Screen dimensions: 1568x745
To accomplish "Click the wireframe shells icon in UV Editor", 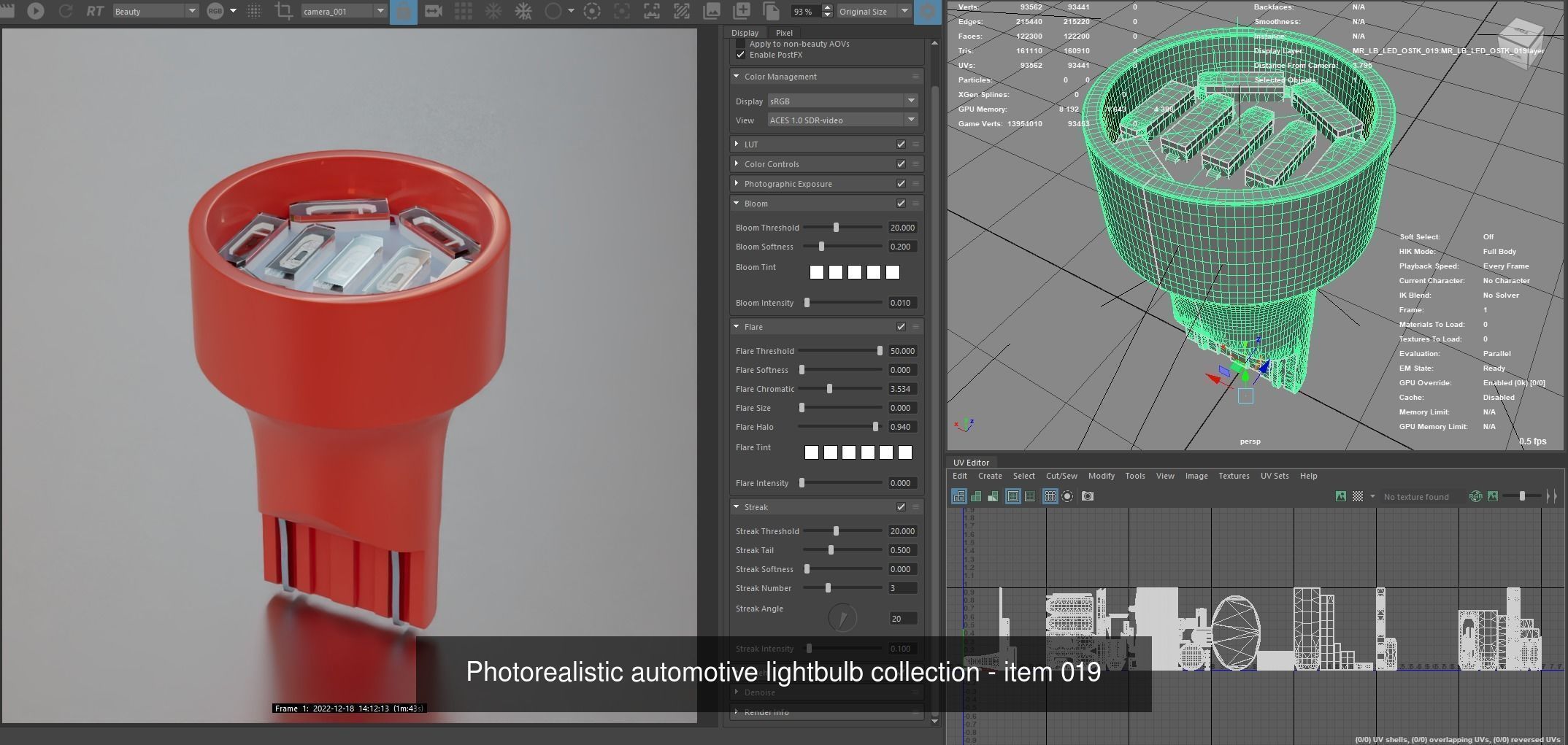I will [x=958, y=496].
